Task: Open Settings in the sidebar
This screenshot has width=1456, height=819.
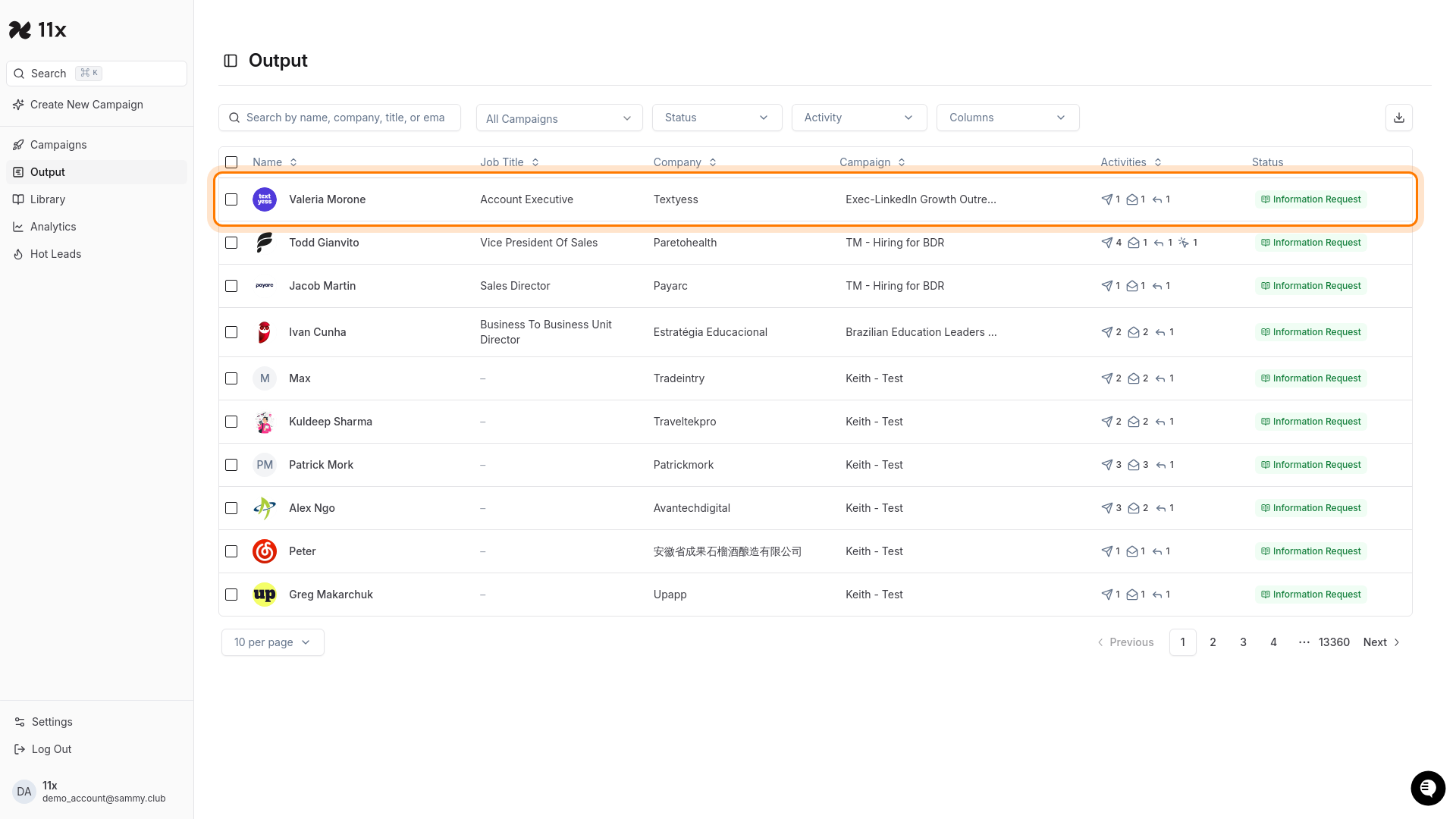Action: coord(96,722)
